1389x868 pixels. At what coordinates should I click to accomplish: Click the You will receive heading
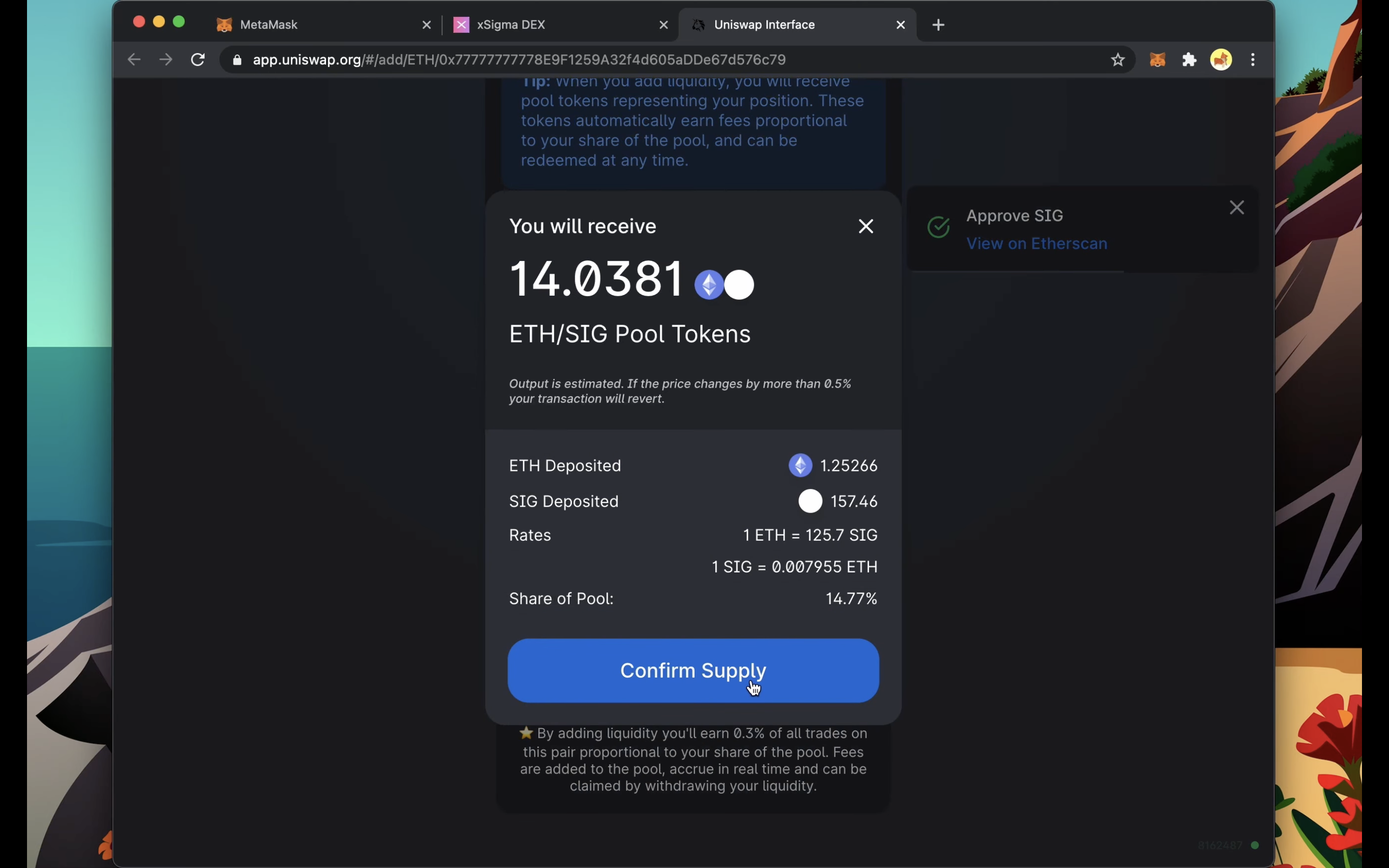pyautogui.click(x=583, y=226)
